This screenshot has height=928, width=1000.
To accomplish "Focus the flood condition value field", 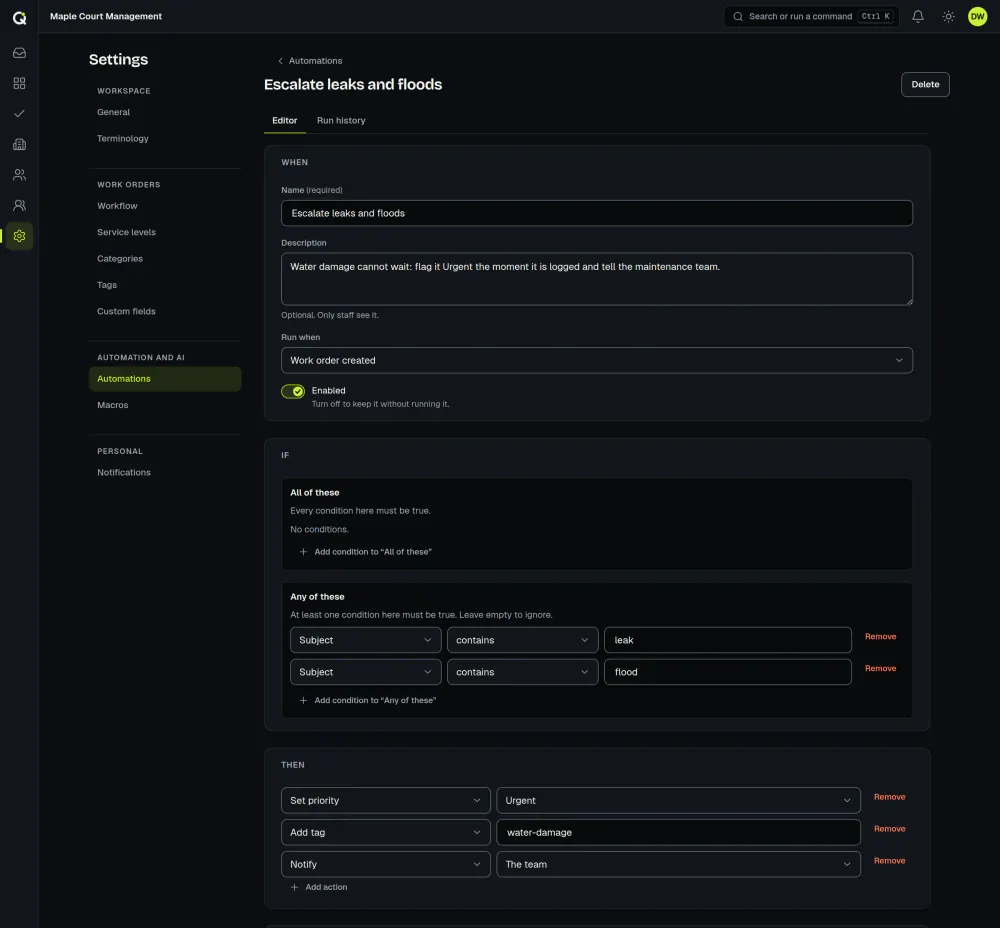I will click(x=728, y=672).
